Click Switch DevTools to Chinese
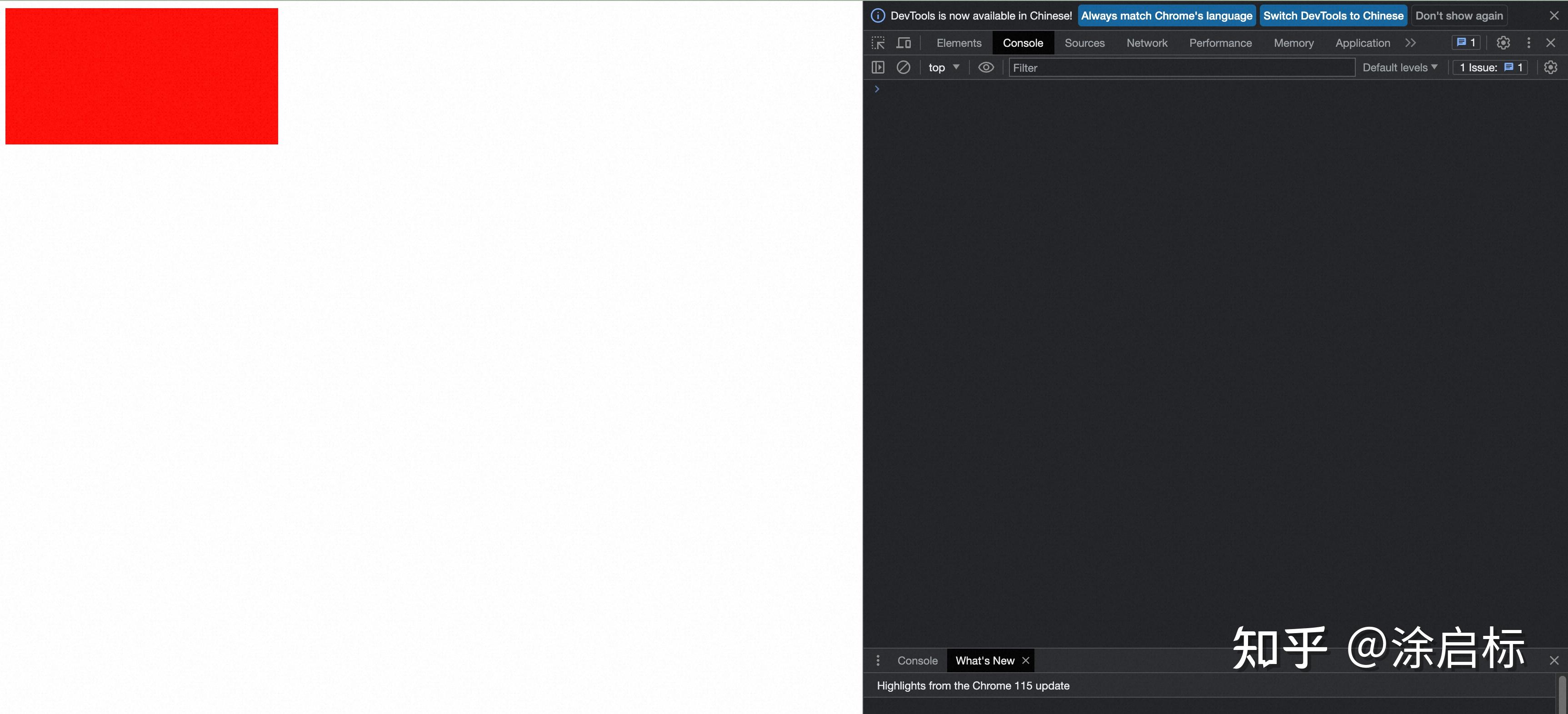The height and width of the screenshot is (714, 1568). click(x=1333, y=16)
